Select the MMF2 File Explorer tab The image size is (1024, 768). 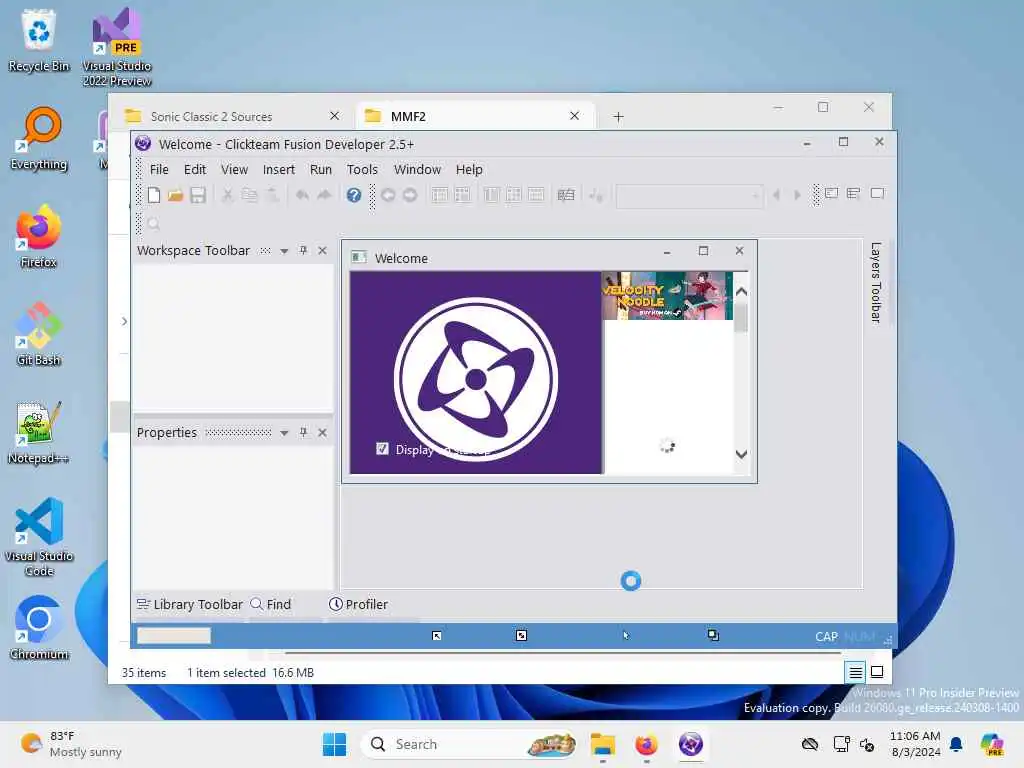[x=475, y=116]
